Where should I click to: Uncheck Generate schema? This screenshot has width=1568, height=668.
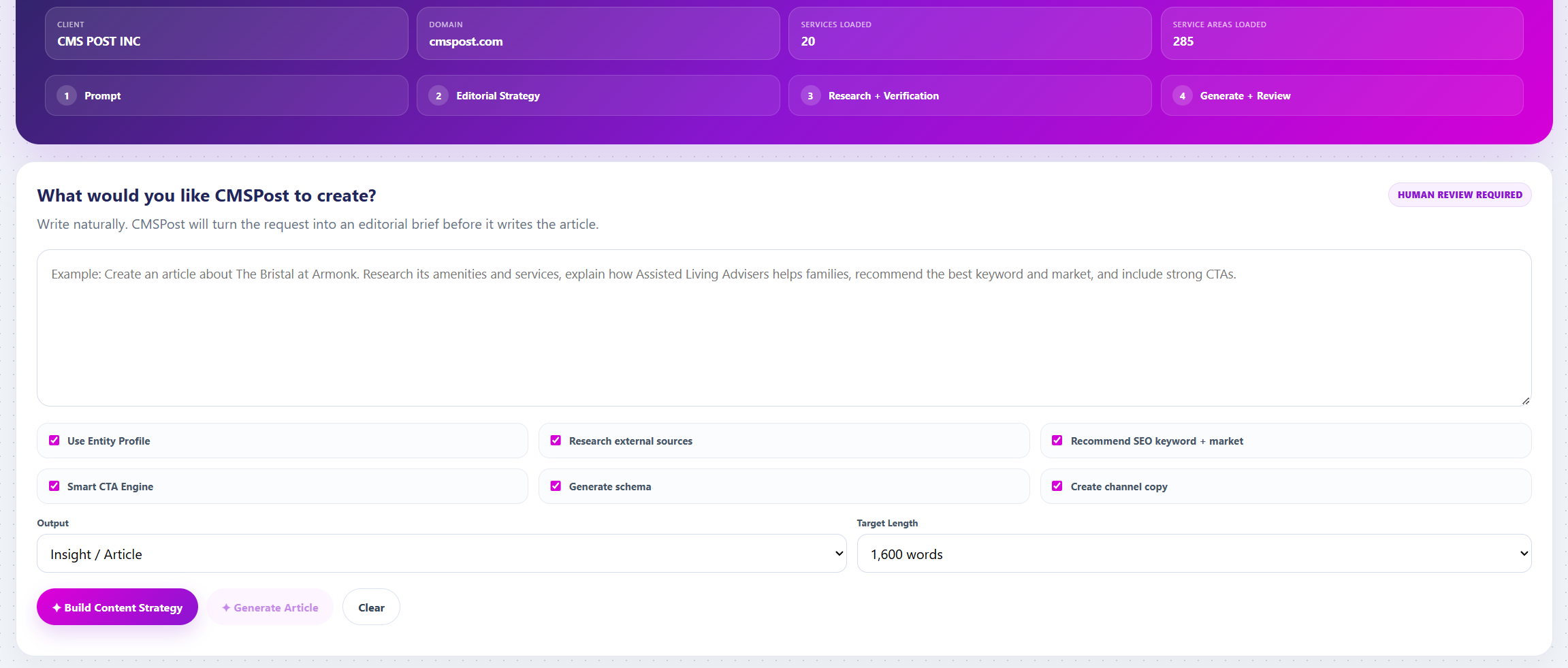coord(556,486)
